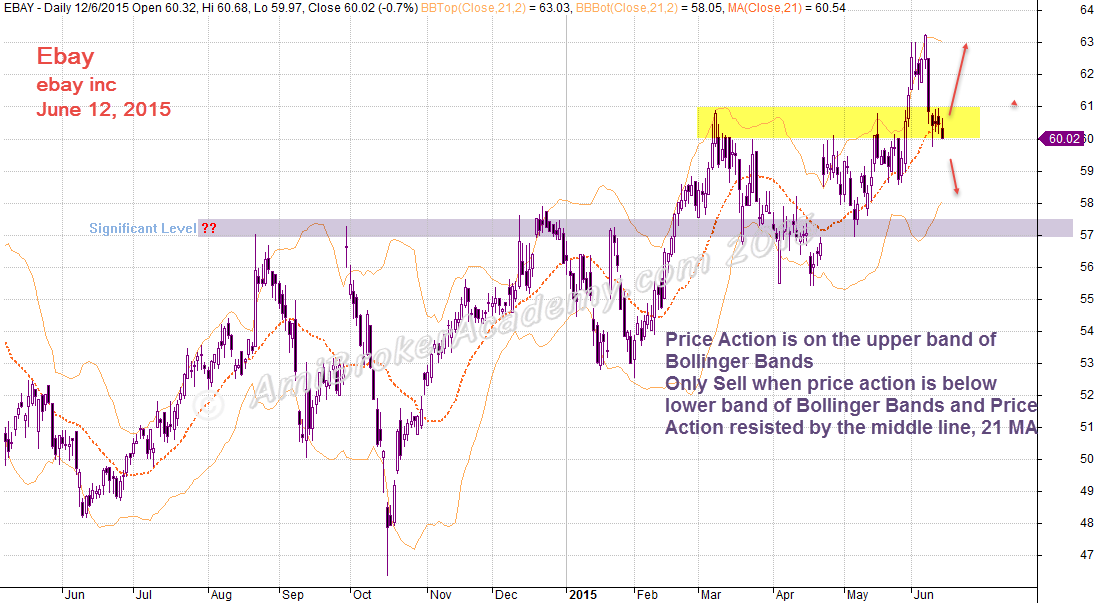Click the 62 price axis label
Image resolution: width=1098 pixels, height=603 pixels.
[1087, 74]
